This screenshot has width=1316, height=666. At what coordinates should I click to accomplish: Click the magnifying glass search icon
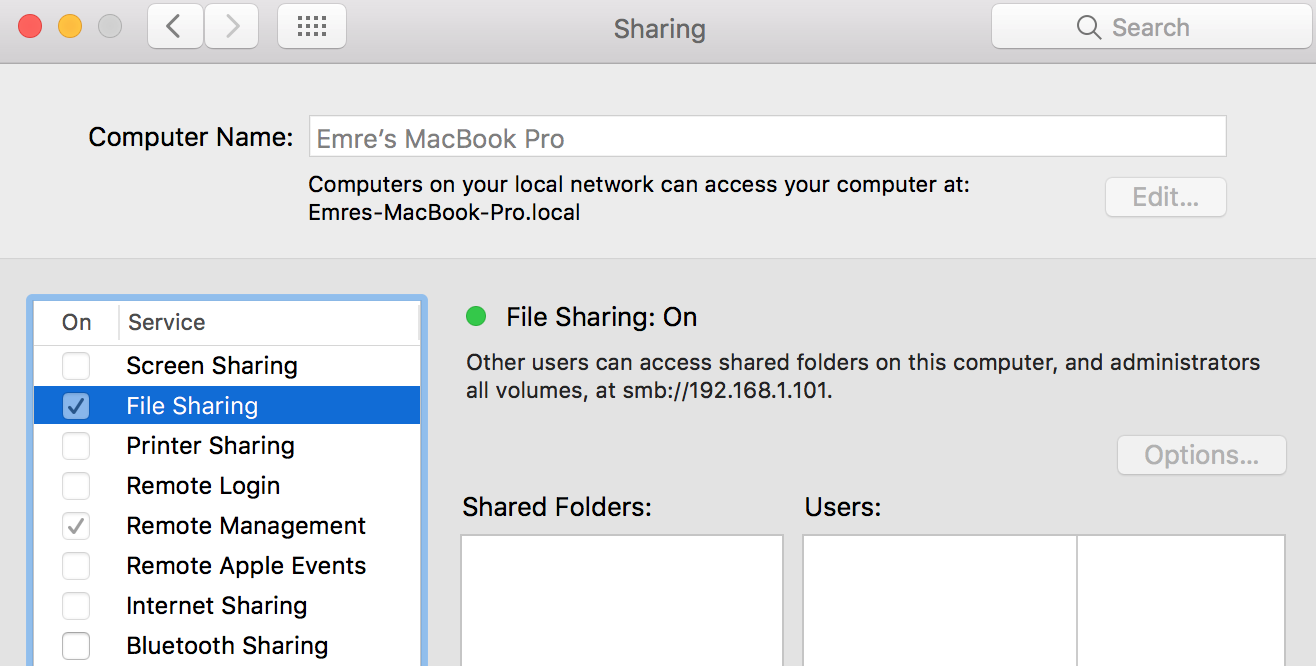(1089, 27)
